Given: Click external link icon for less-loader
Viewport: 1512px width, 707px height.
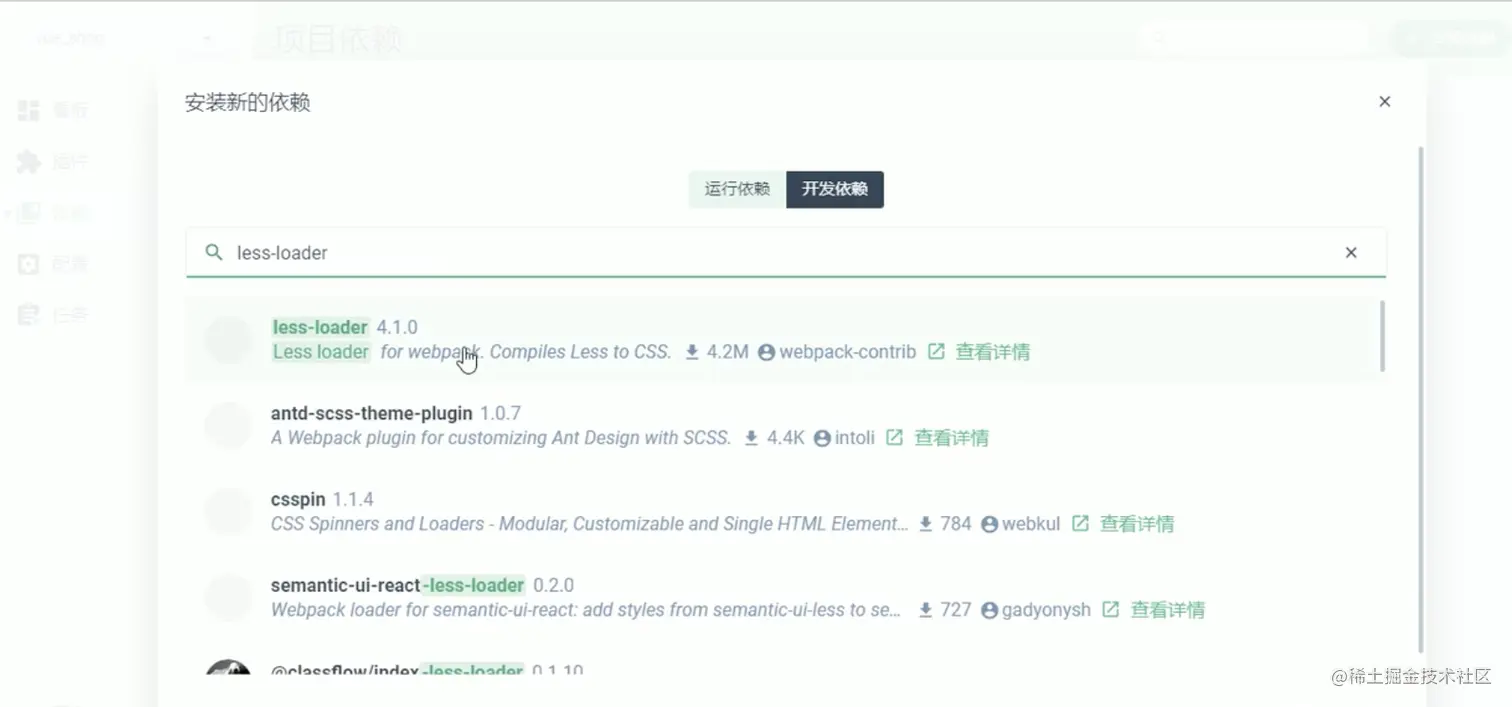Looking at the screenshot, I should [936, 352].
